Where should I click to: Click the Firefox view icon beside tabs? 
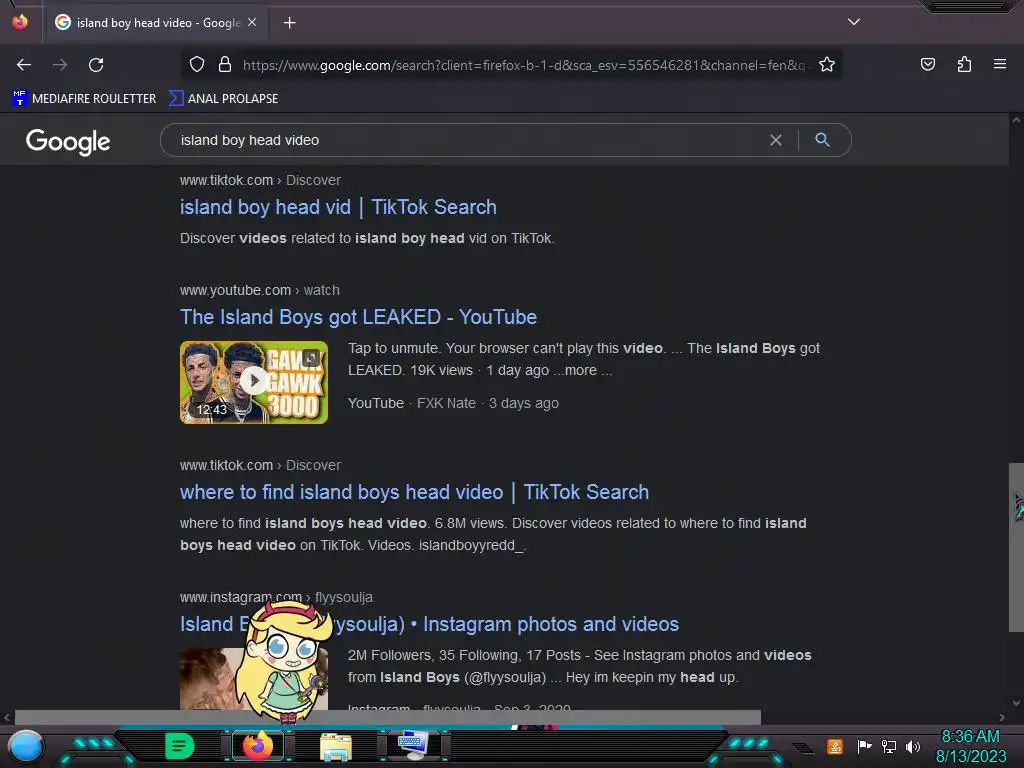click(x=20, y=22)
